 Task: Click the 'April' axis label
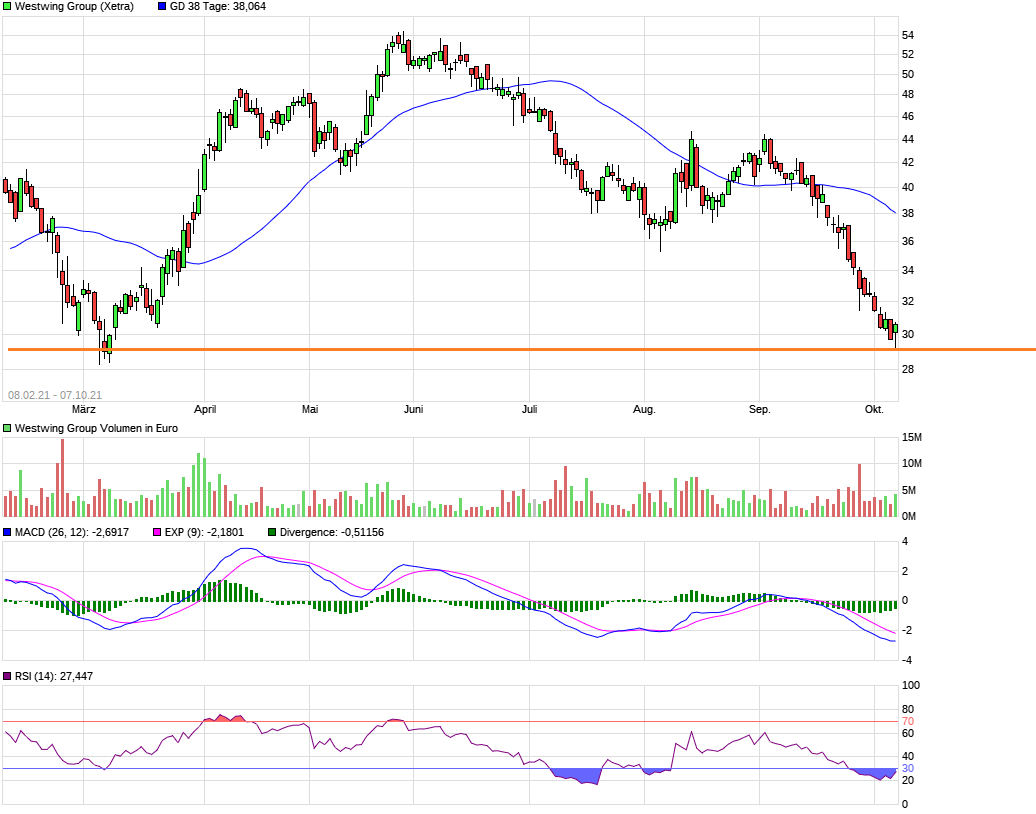[205, 410]
